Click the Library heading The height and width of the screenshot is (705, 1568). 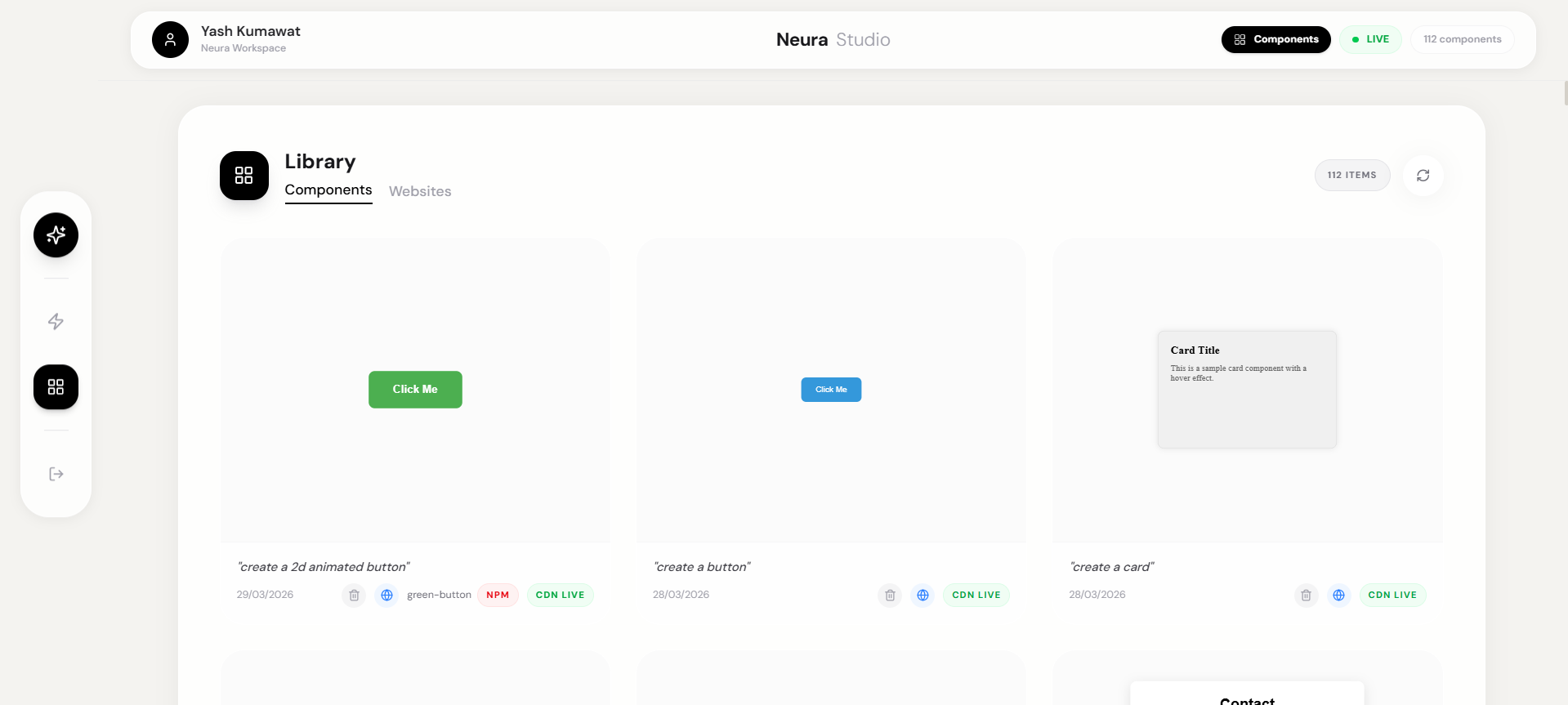pyautogui.click(x=320, y=162)
